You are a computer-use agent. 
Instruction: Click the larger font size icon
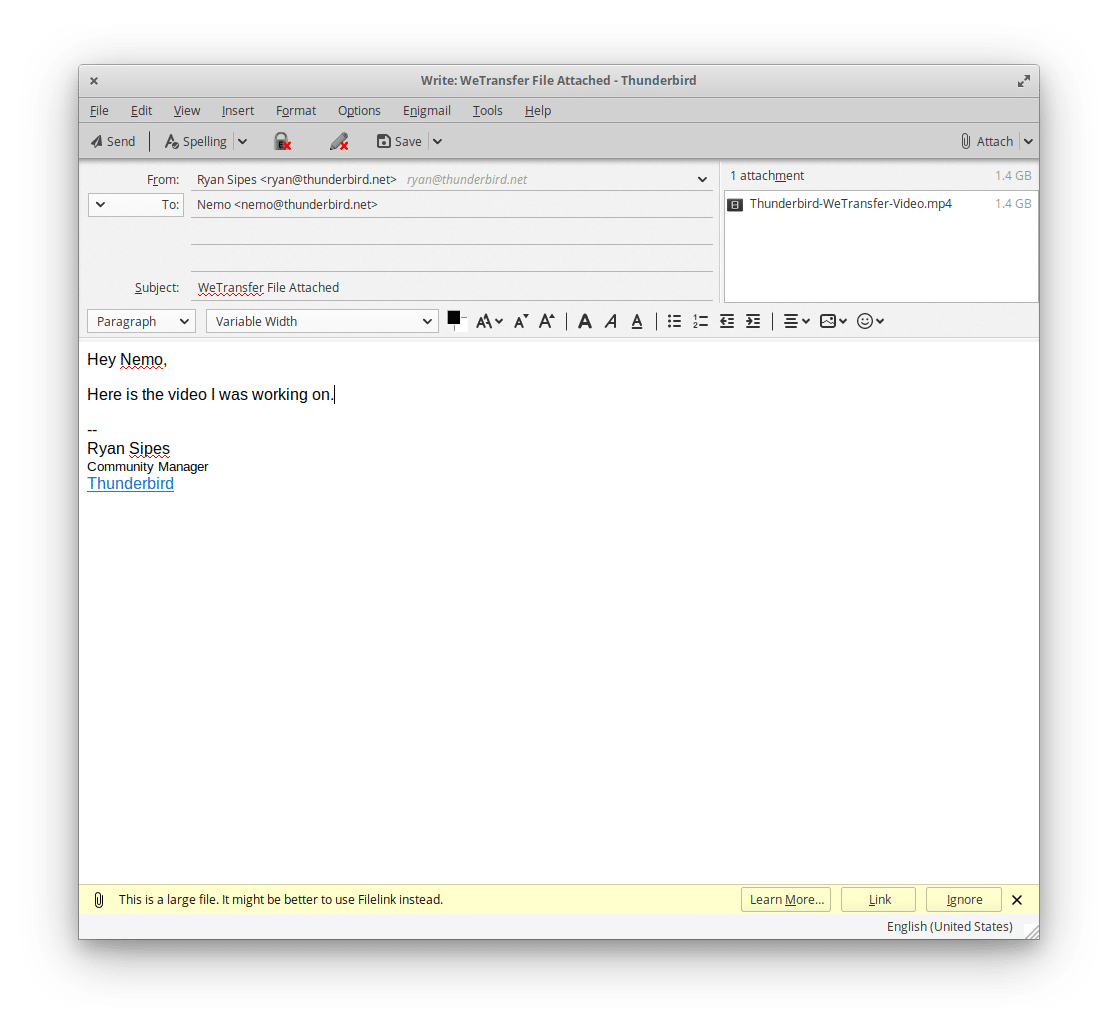[546, 321]
